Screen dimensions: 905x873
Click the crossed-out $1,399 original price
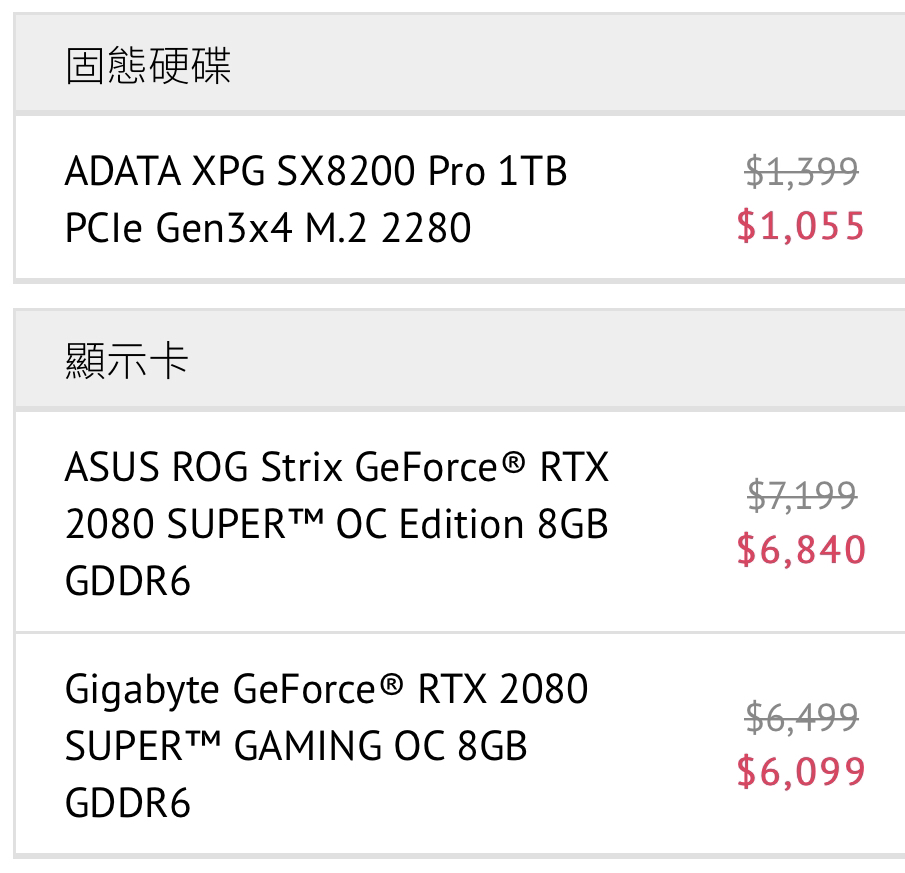coord(802,171)
